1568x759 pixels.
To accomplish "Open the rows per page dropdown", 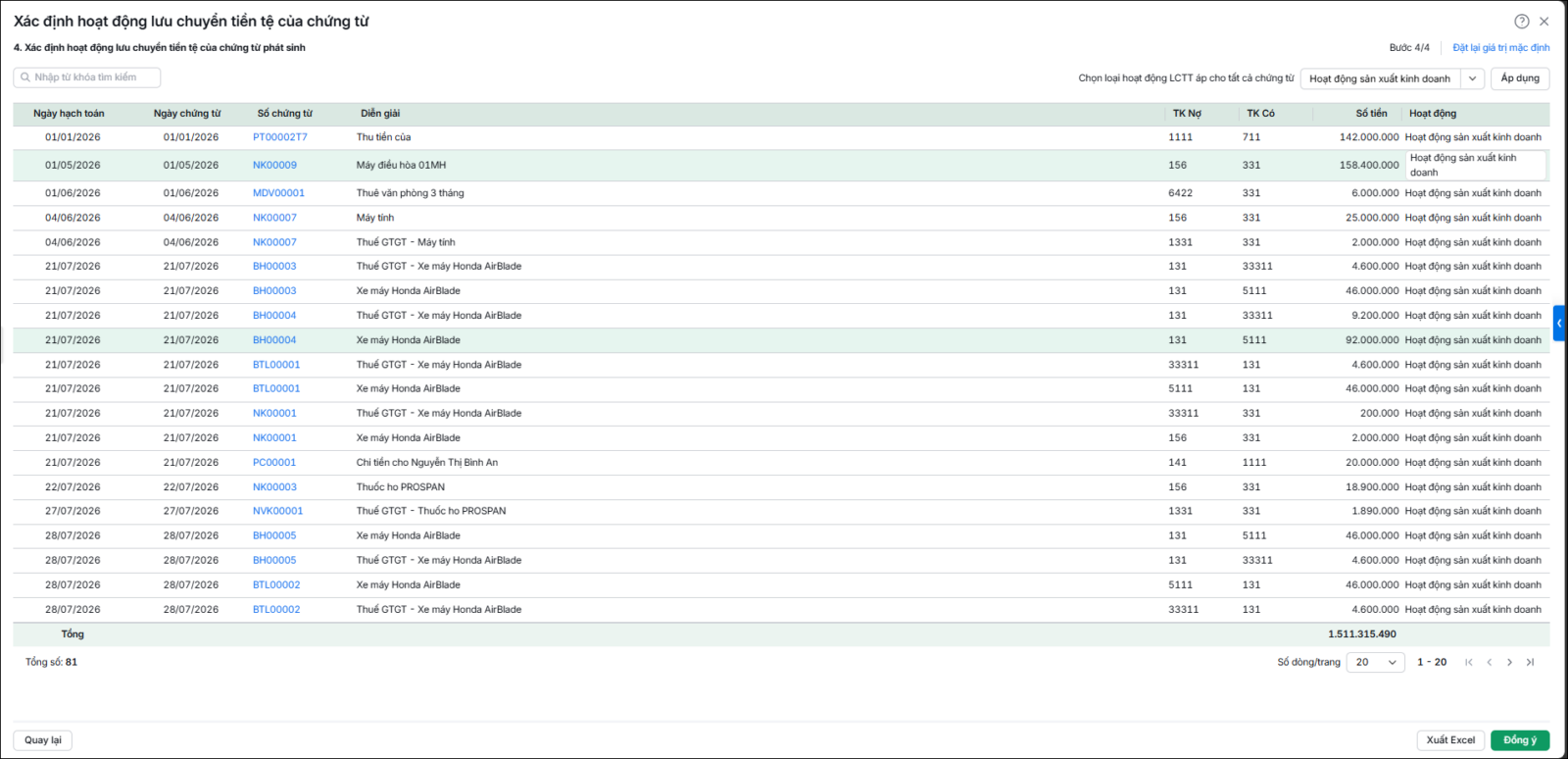I will click(1376, 662).
